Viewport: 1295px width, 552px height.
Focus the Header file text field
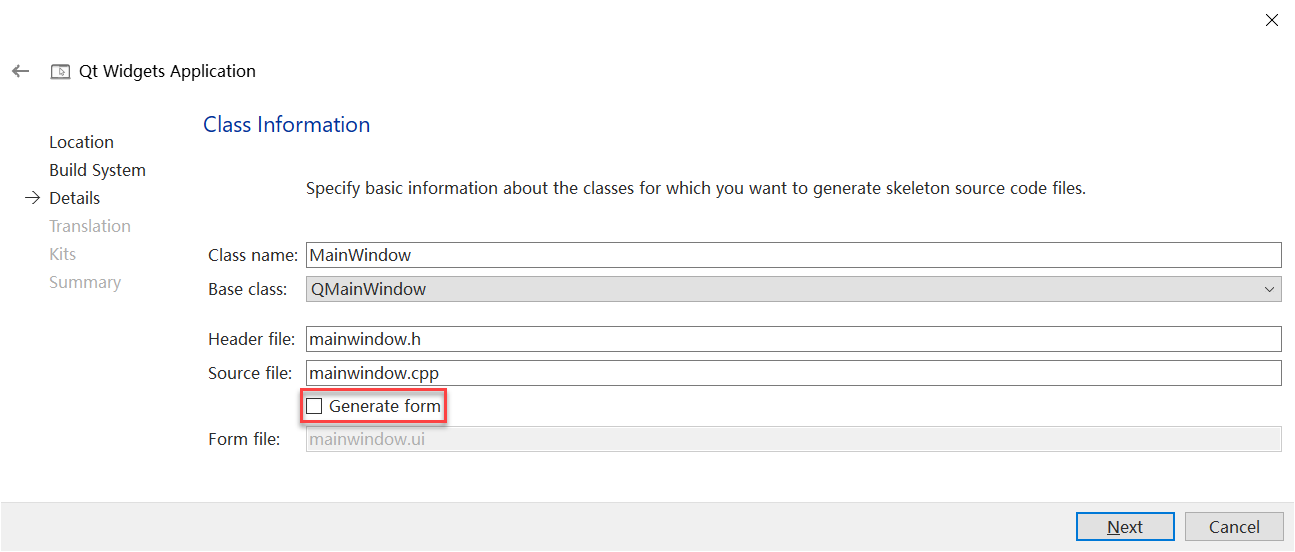[x=793, y=339]
